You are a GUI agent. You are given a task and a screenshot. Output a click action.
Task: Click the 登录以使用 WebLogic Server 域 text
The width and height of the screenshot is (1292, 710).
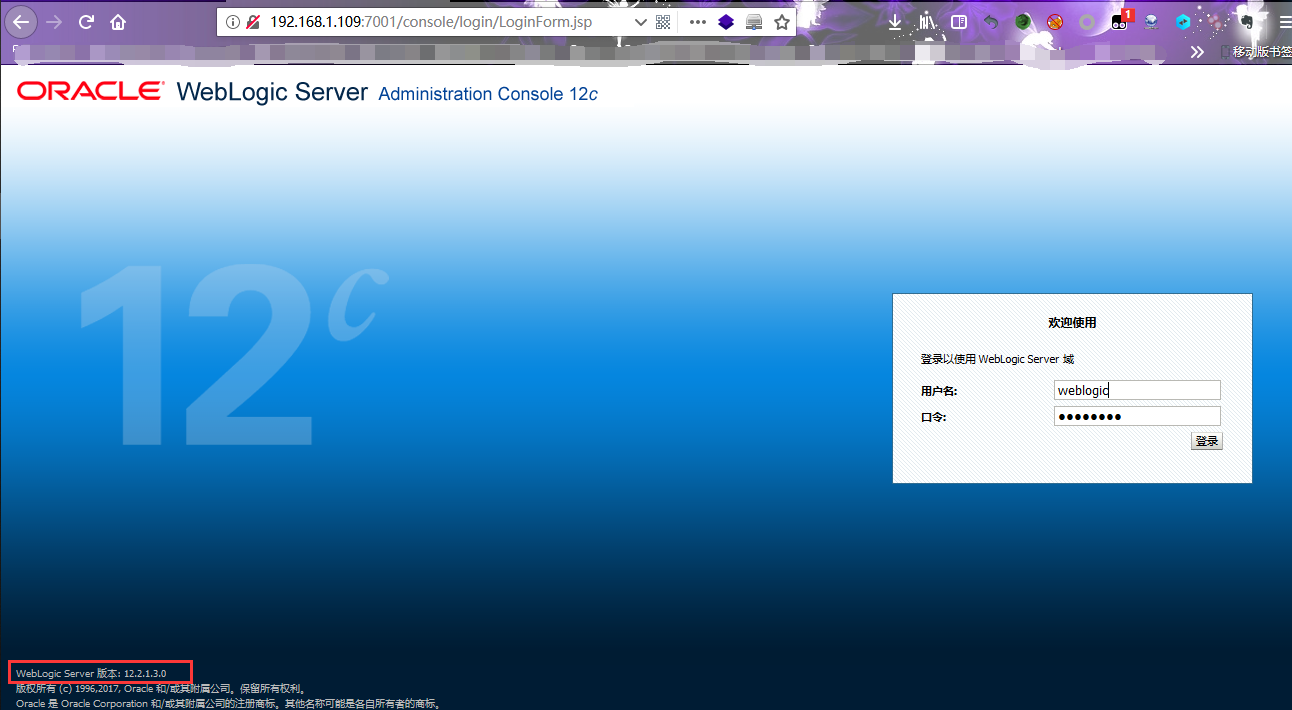(997, 359)
